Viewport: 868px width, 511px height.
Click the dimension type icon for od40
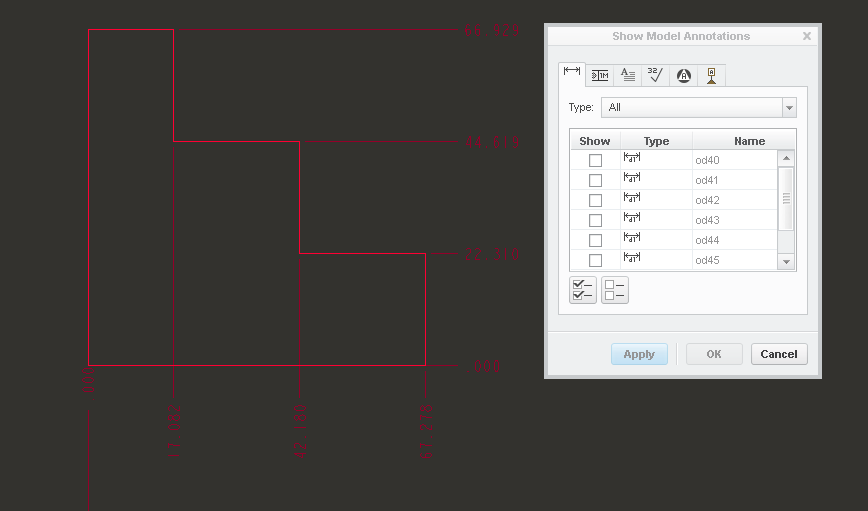tap(632, 158)
